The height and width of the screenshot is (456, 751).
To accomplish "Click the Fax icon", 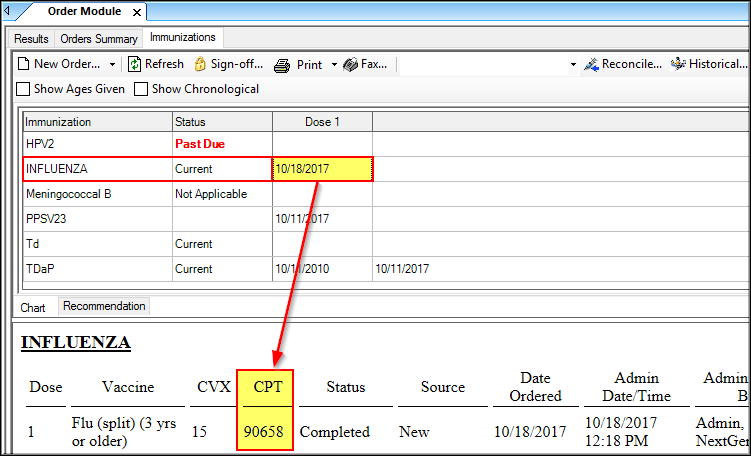I will [x=350, y=64].
